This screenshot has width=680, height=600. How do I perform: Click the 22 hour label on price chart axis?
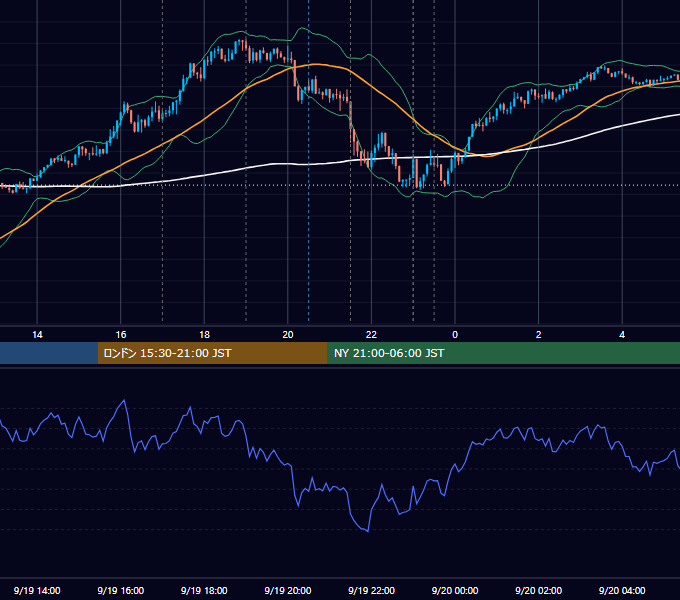click(371, 335)
